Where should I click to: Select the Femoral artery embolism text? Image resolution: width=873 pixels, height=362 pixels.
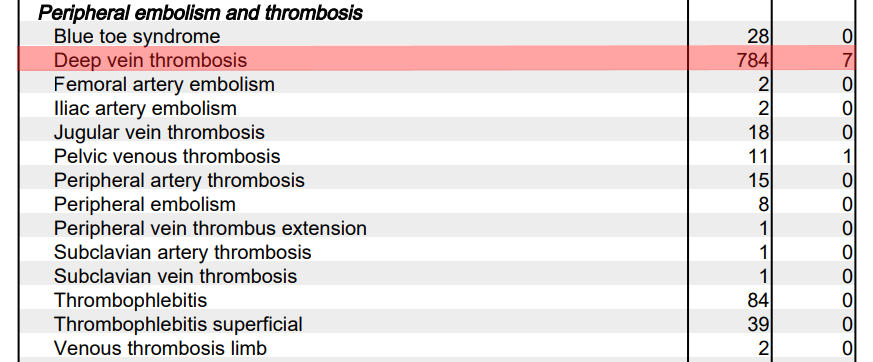coord(164,85)
